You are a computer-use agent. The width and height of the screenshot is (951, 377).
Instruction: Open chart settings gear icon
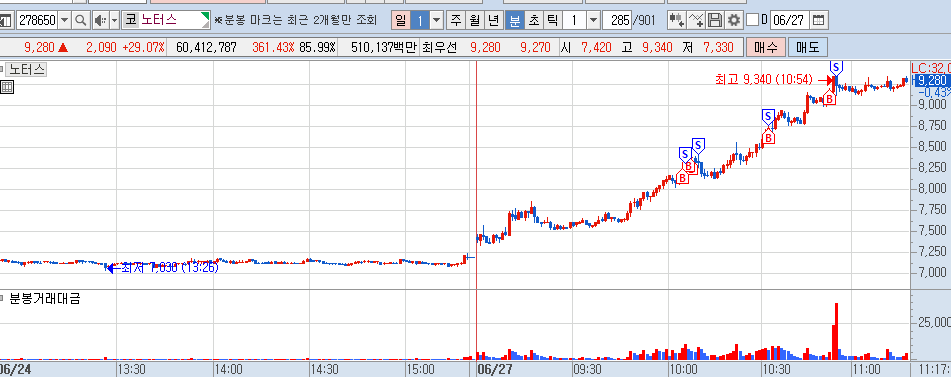734,20
